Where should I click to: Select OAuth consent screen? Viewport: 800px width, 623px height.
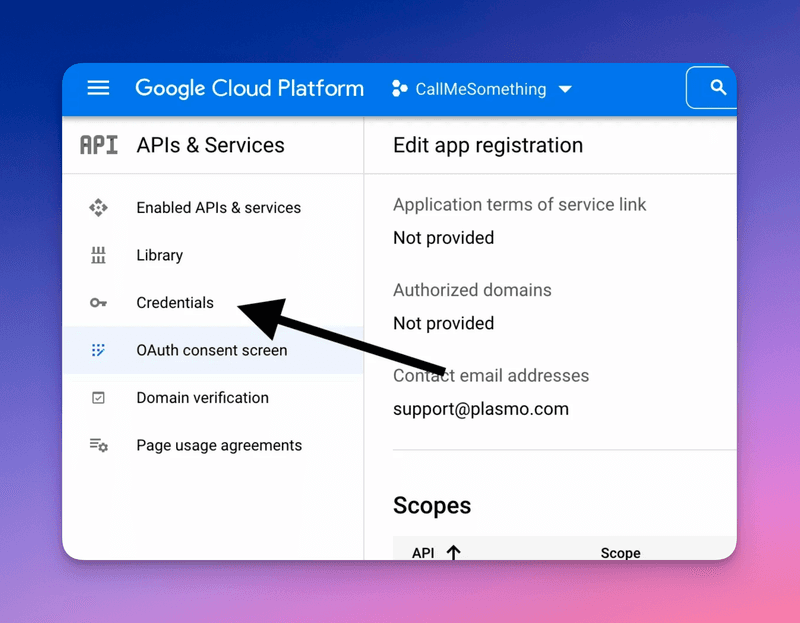click(x=212, y=350)
